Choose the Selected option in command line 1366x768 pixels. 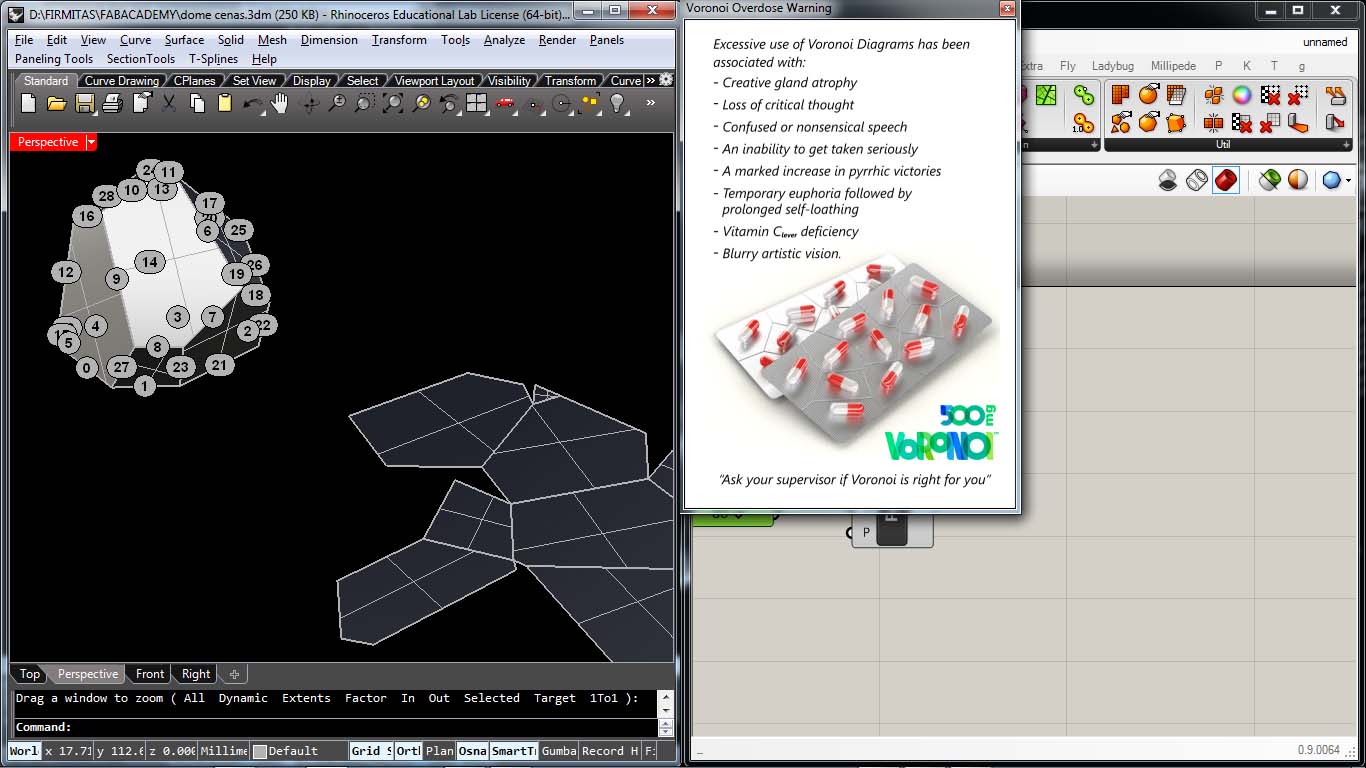491,698
